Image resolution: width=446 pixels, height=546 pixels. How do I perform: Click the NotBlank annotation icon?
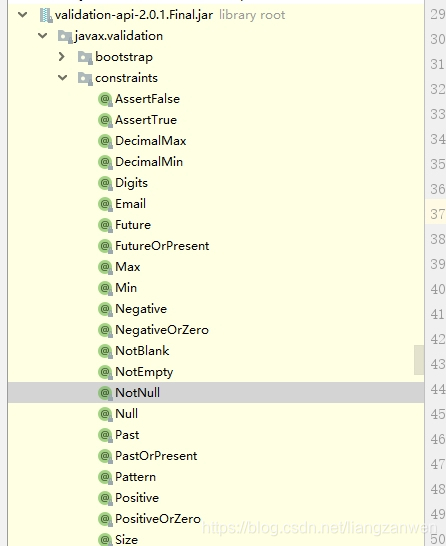[x=105, y=351]
